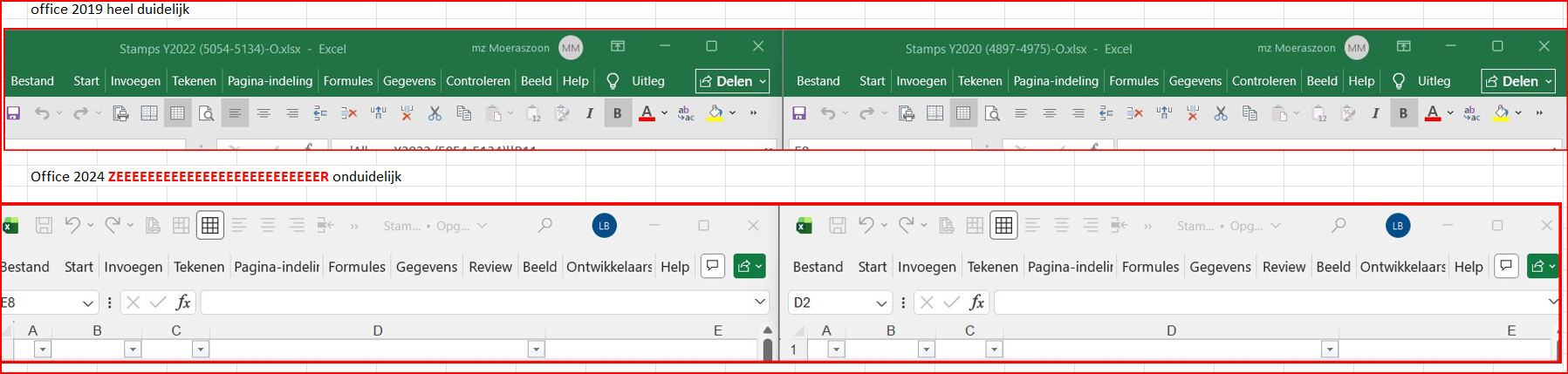The image size is (1568, 374).
Task: Open comments speech bubble in window with cell E8
Action: click(x=713, y=266)
